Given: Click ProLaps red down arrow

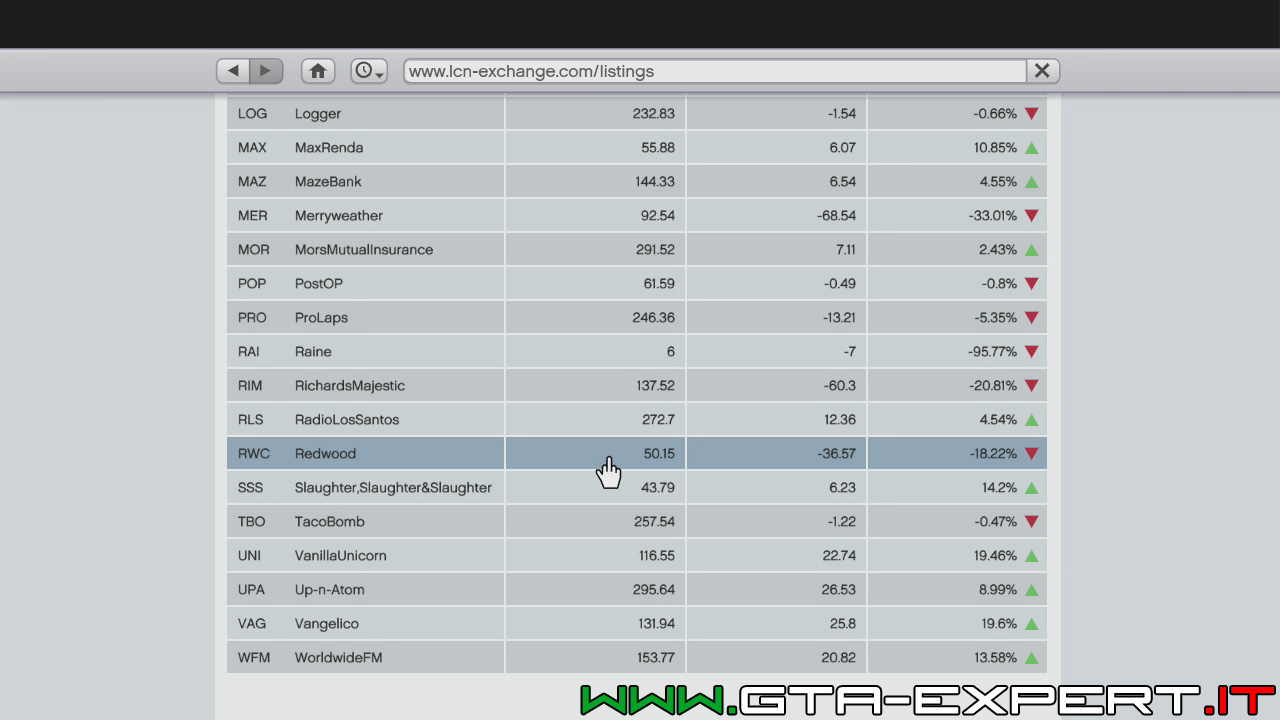Looking at the screenshot, I should (x=1032, y=318).
